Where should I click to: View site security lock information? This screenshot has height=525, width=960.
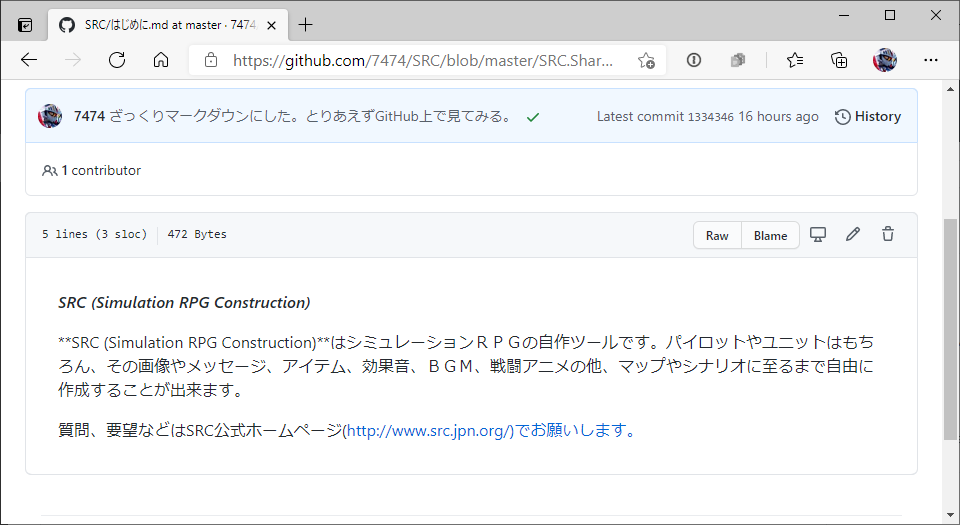click(x=211, y=60)
